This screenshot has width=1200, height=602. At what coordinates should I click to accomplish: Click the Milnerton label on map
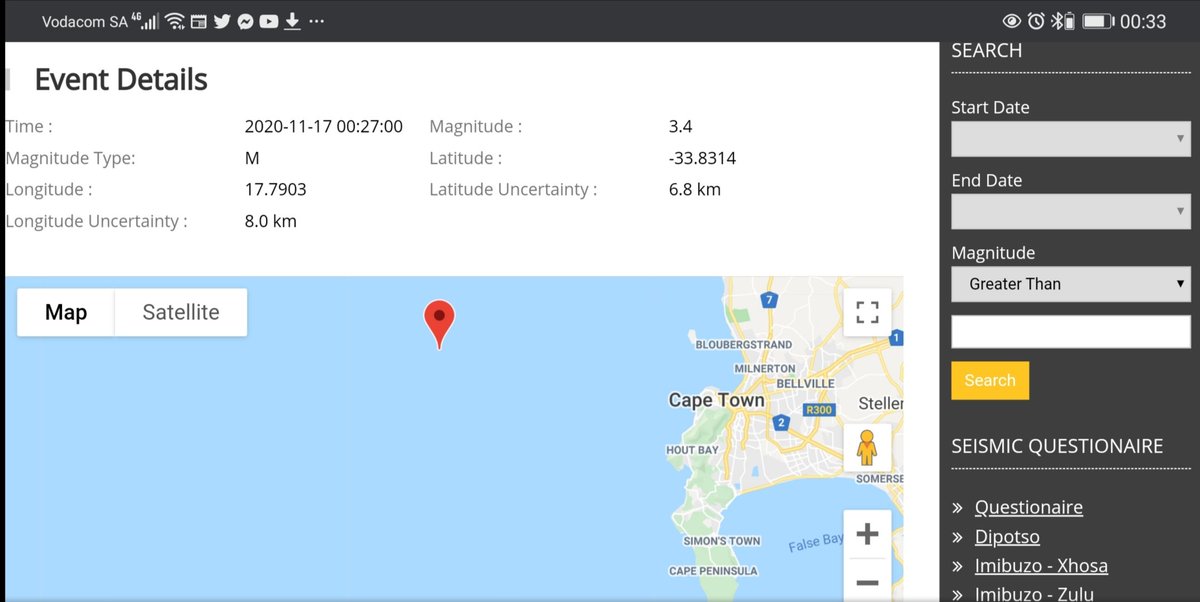pyautogui.click(x=765, y=368)
